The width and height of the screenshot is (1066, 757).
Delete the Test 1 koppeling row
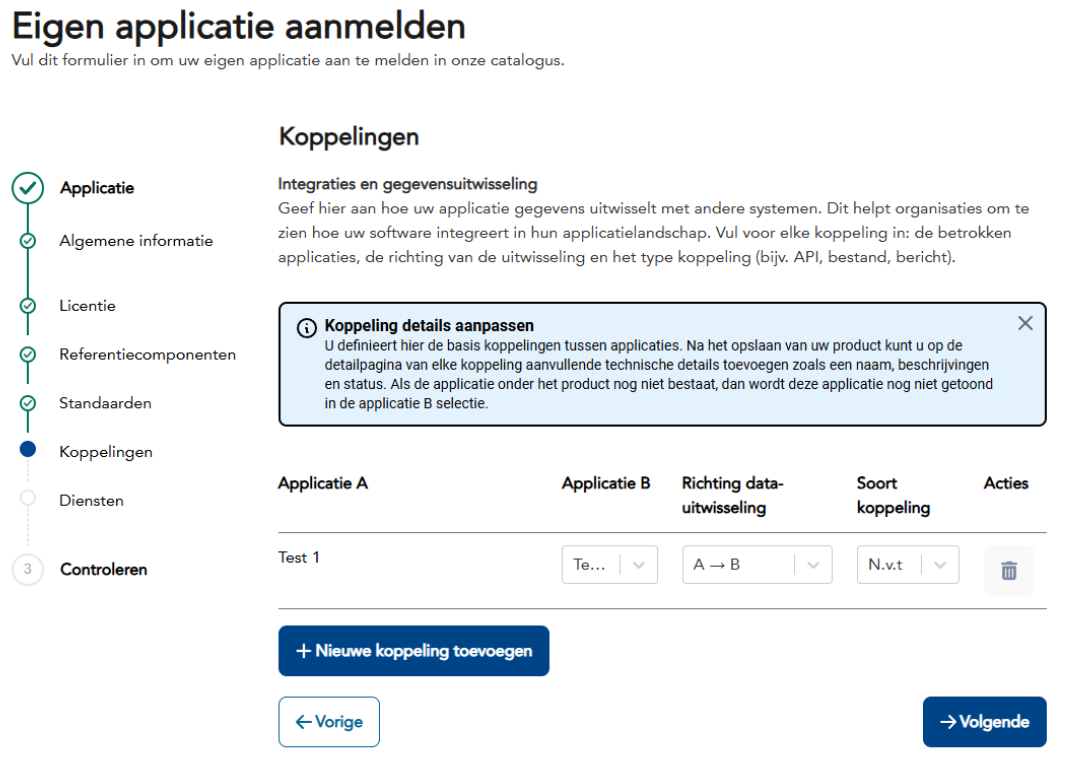click(x=1009, y=571)
